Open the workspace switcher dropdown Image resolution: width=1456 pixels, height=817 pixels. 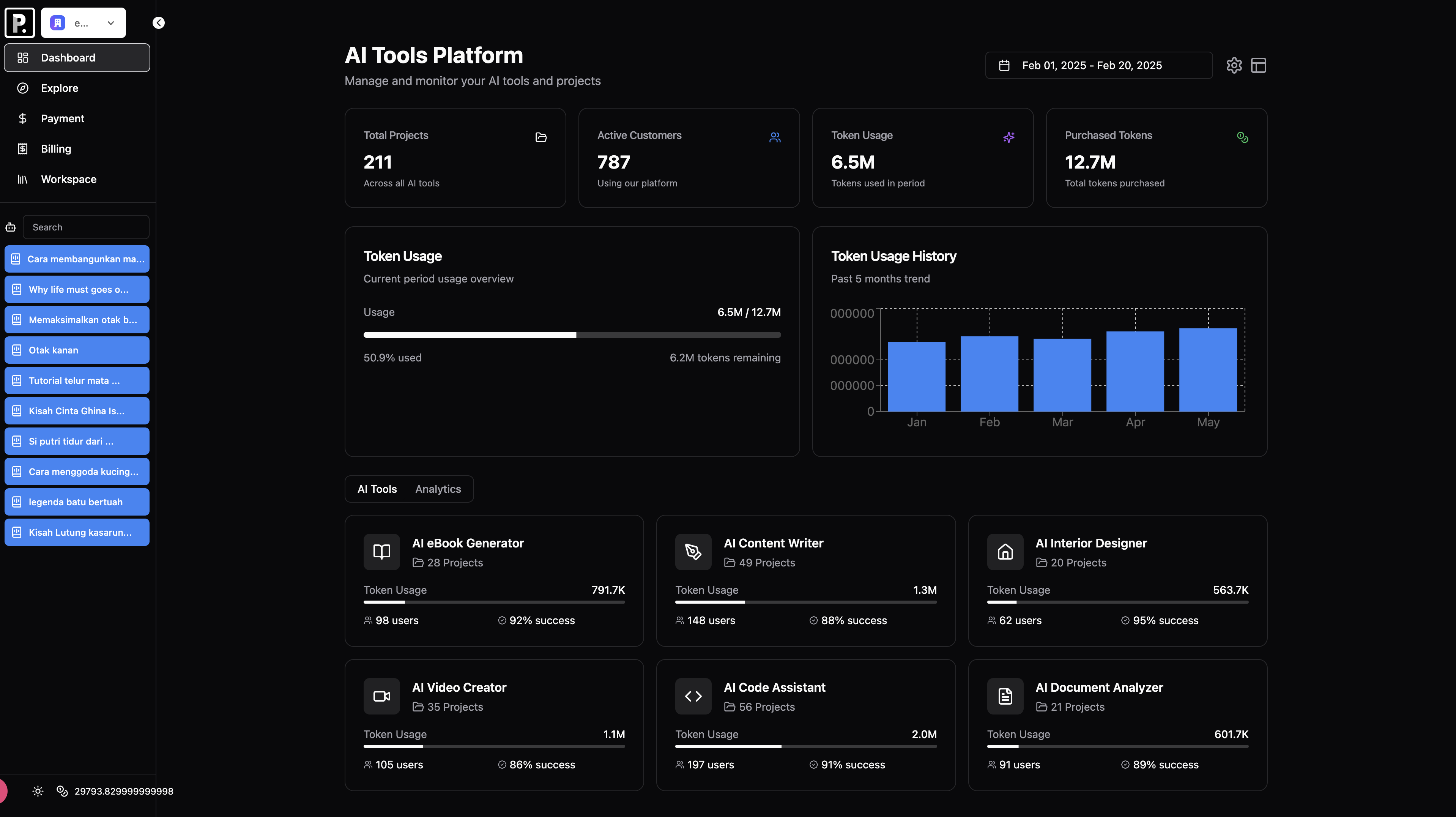[x=83, y=23]
